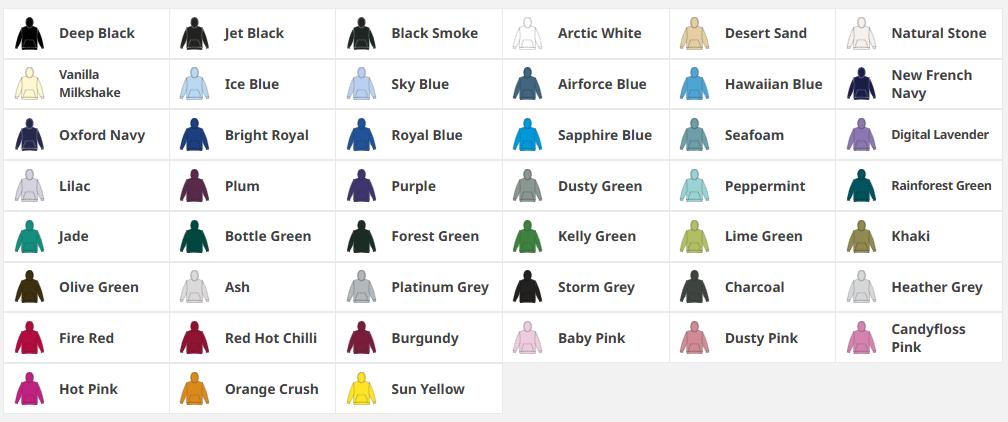Click the Peppermint hoodie icon
1008x422 pixels.
pyautogui.click(x=694, y=186)
